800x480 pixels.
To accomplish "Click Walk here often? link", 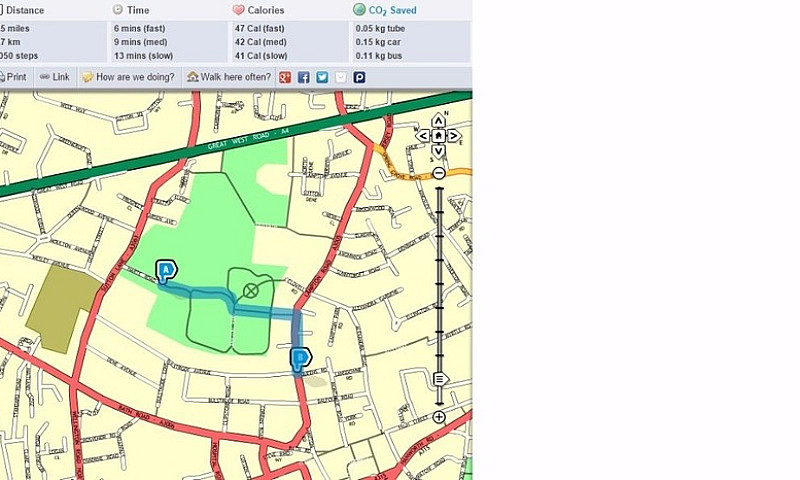I will (229, 77).
